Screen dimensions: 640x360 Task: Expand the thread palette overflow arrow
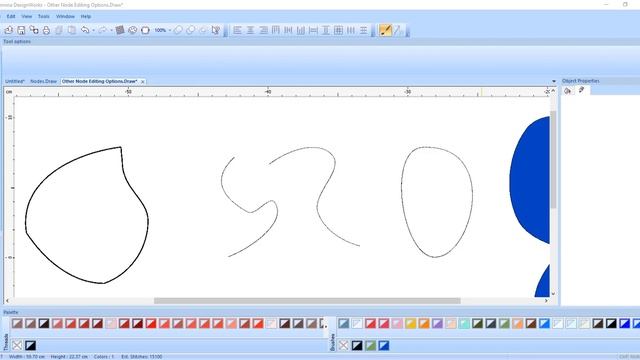325,326
